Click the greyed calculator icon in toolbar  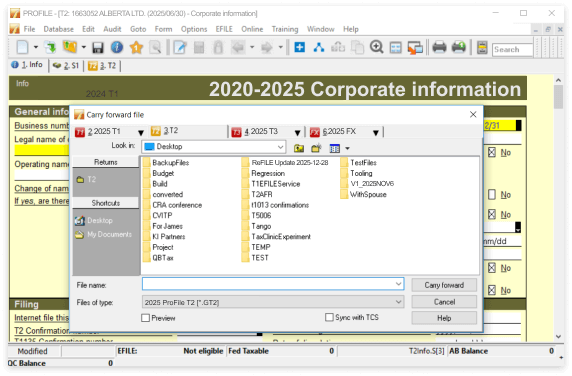click(x=199, y=48)
